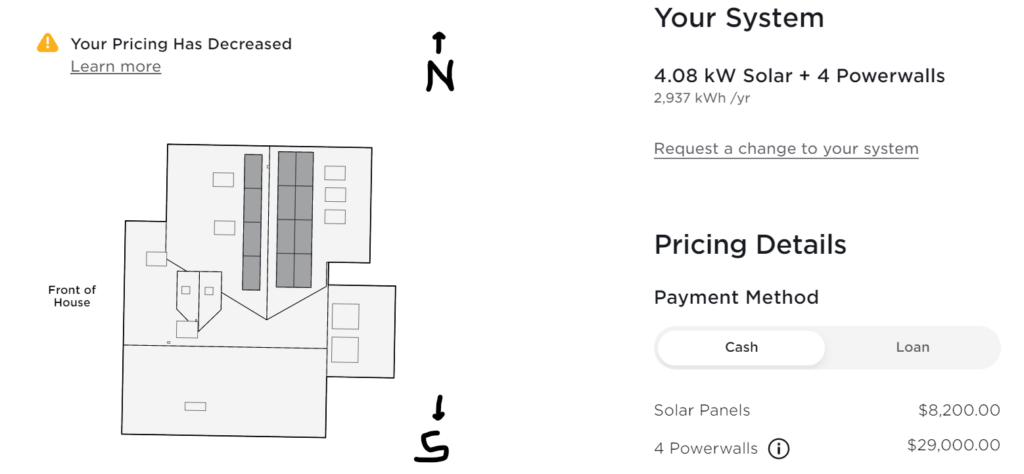Screen dimensions: 1024x474
Task: Click the small vent rectangle on bottom roof section
Action: click(x=196, y=406)
